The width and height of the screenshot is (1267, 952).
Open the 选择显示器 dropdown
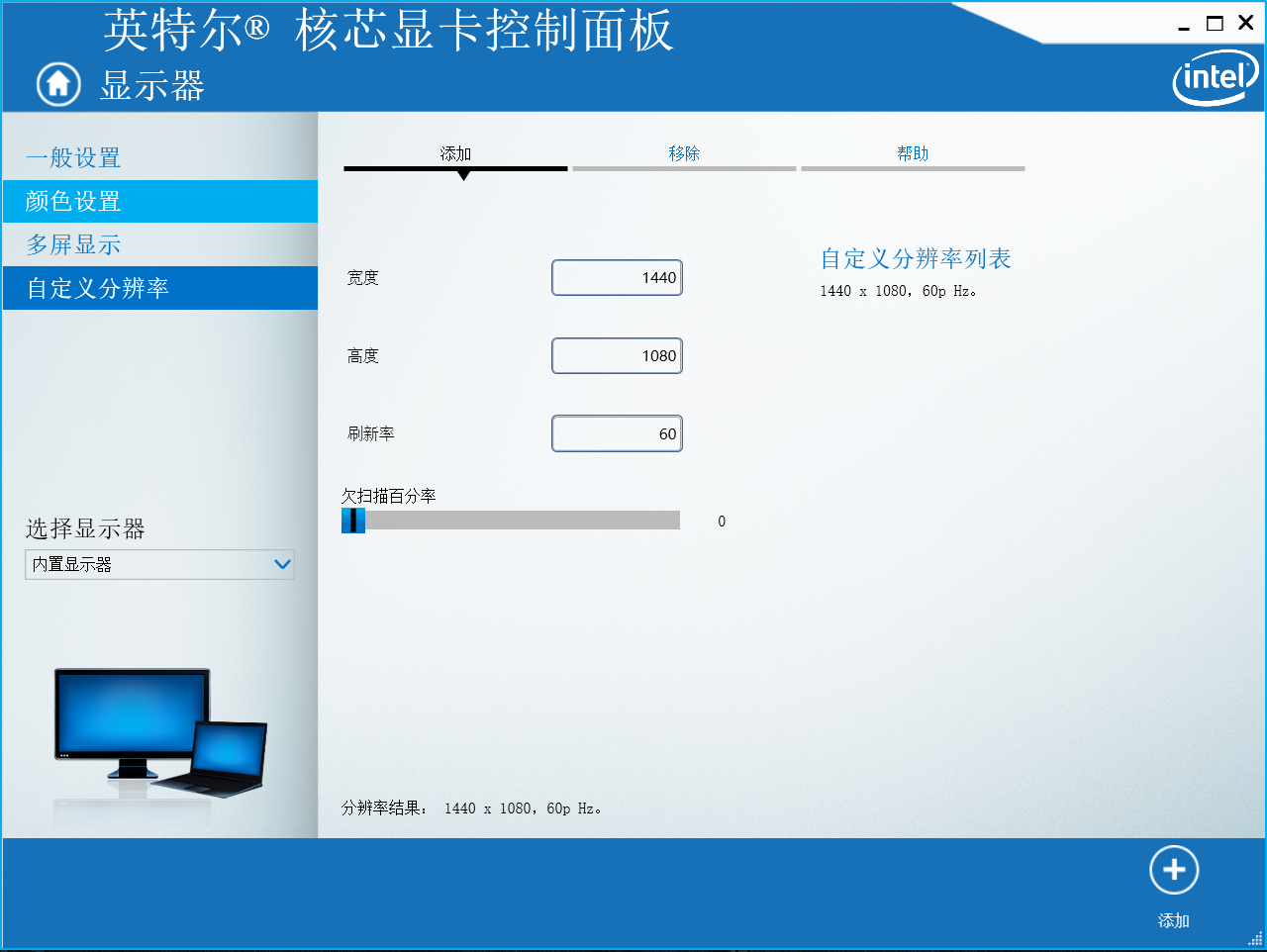(x=159, y=564)
